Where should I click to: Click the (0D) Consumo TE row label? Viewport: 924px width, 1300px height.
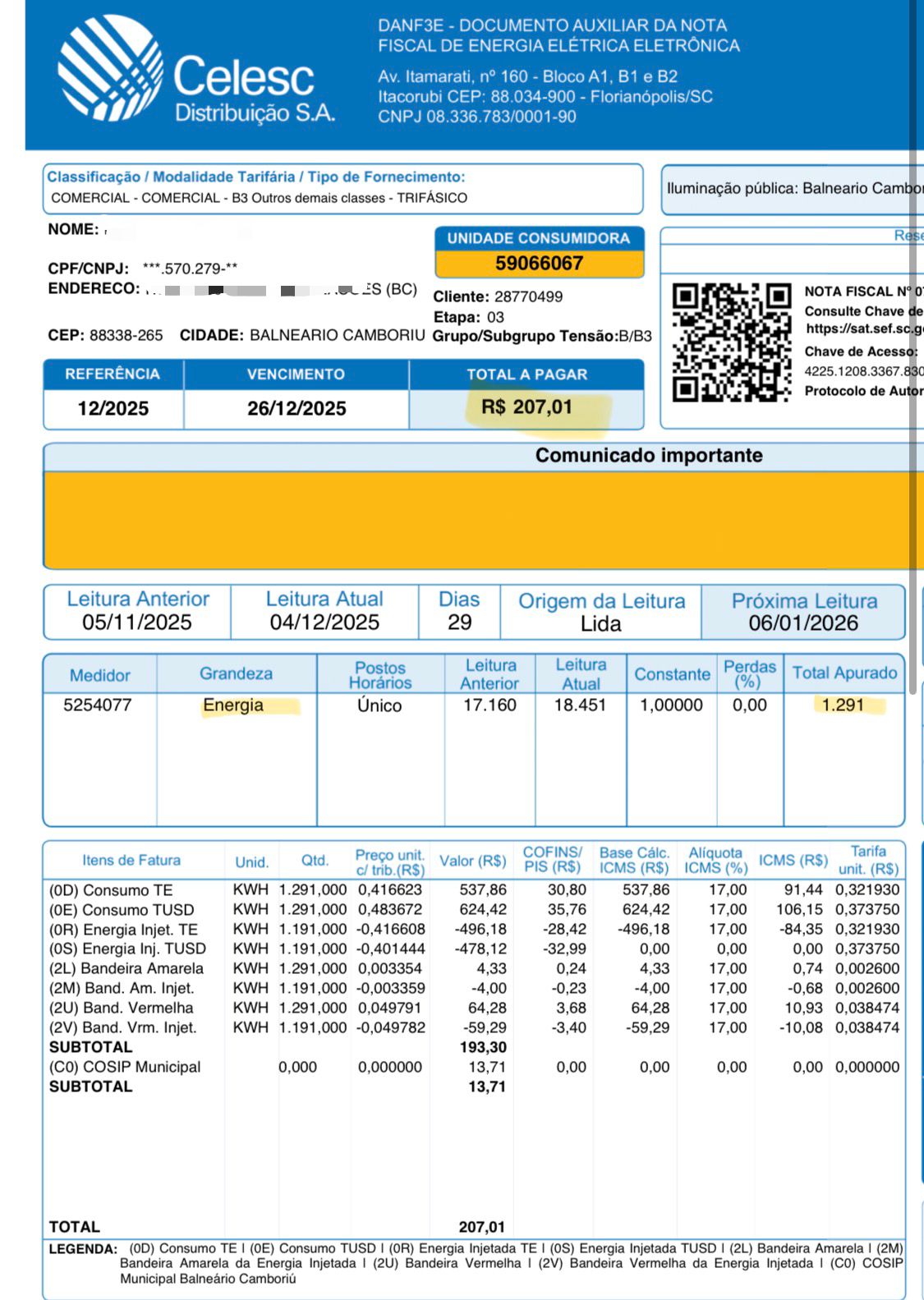(111, 890)
